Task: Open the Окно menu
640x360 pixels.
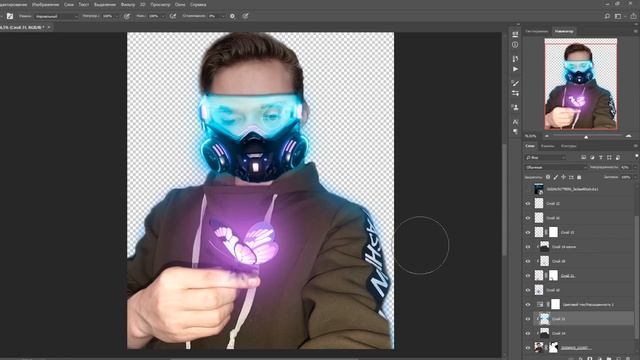Action: click(x=180, y=4)
